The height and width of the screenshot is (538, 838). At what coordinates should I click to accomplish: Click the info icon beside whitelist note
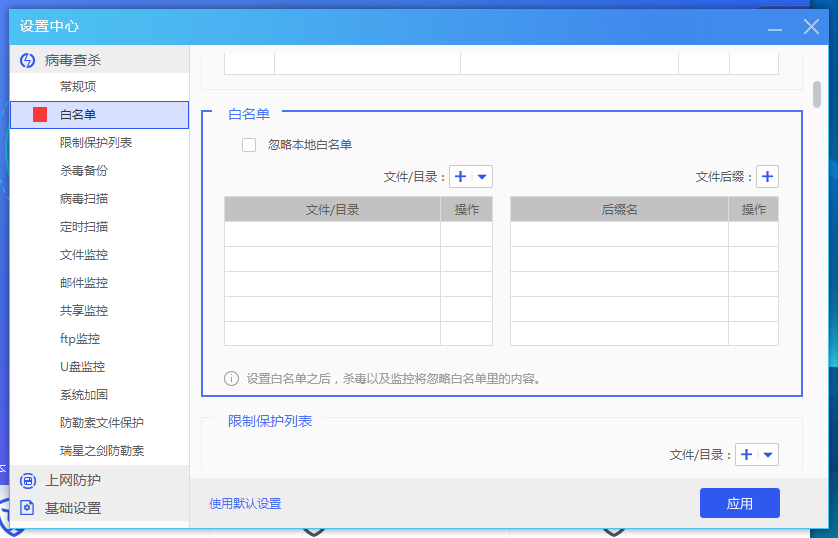(x=231, y=379)
